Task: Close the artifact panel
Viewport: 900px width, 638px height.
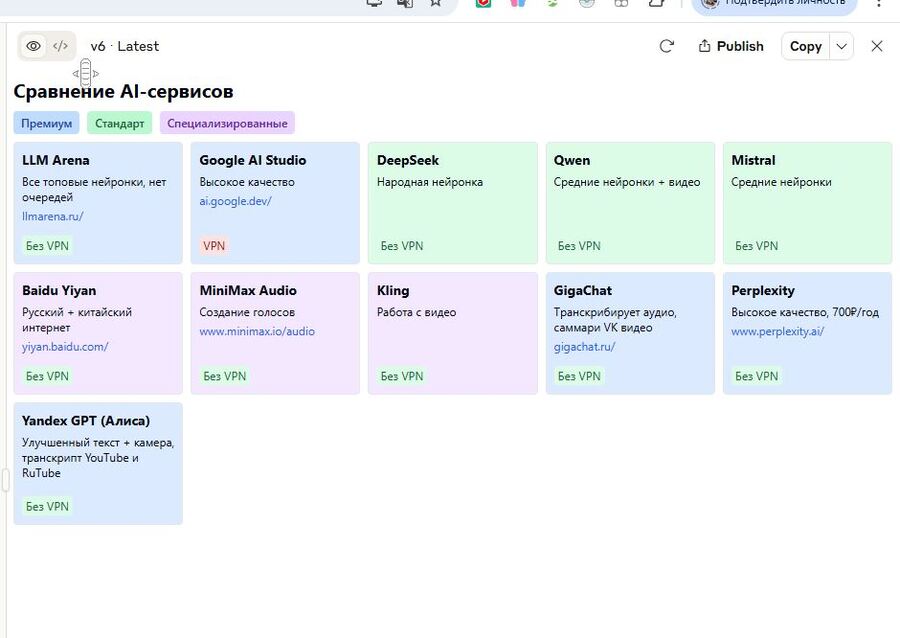Action: click(877, 46)
